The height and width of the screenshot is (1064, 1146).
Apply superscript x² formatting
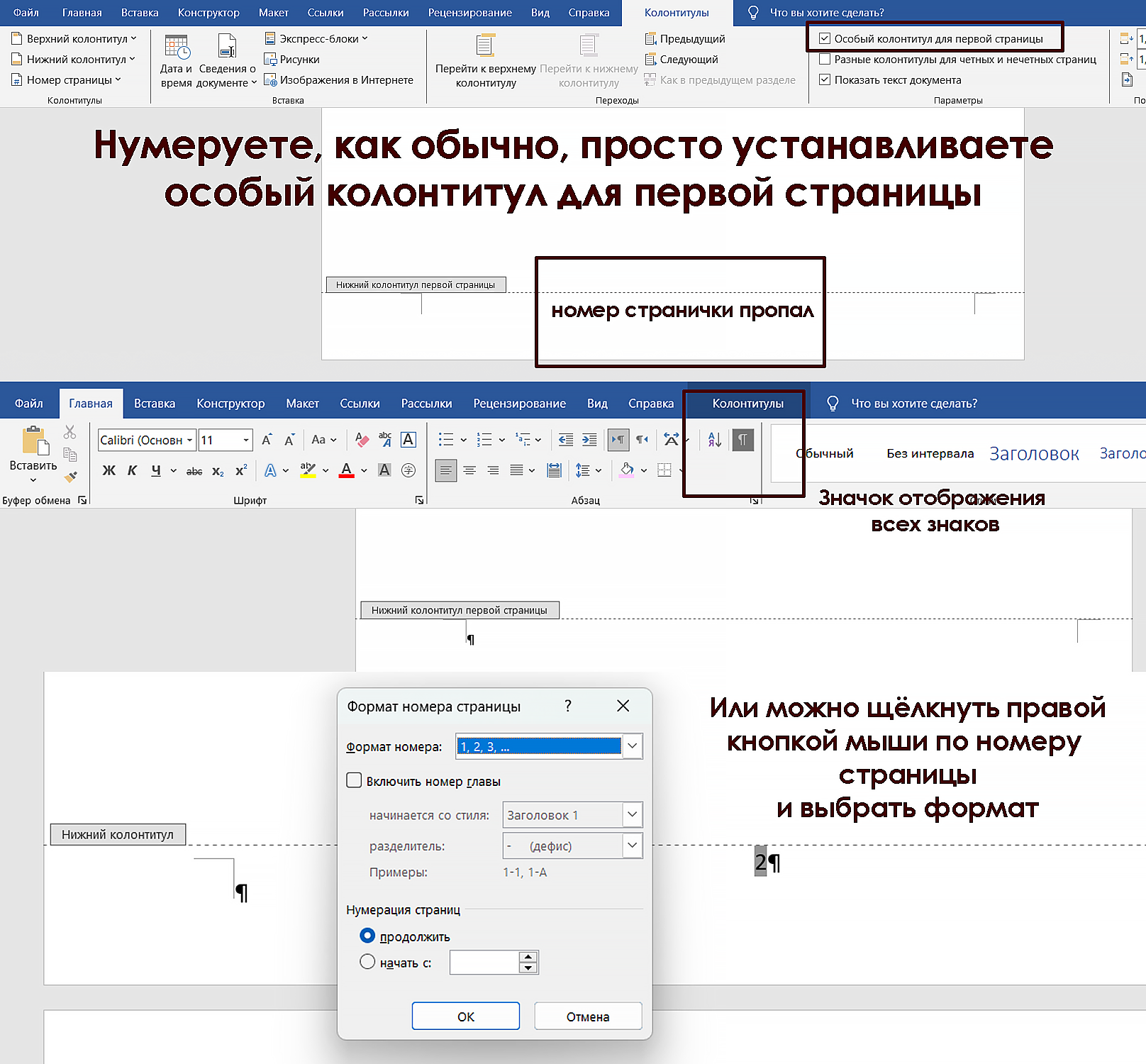241,470
